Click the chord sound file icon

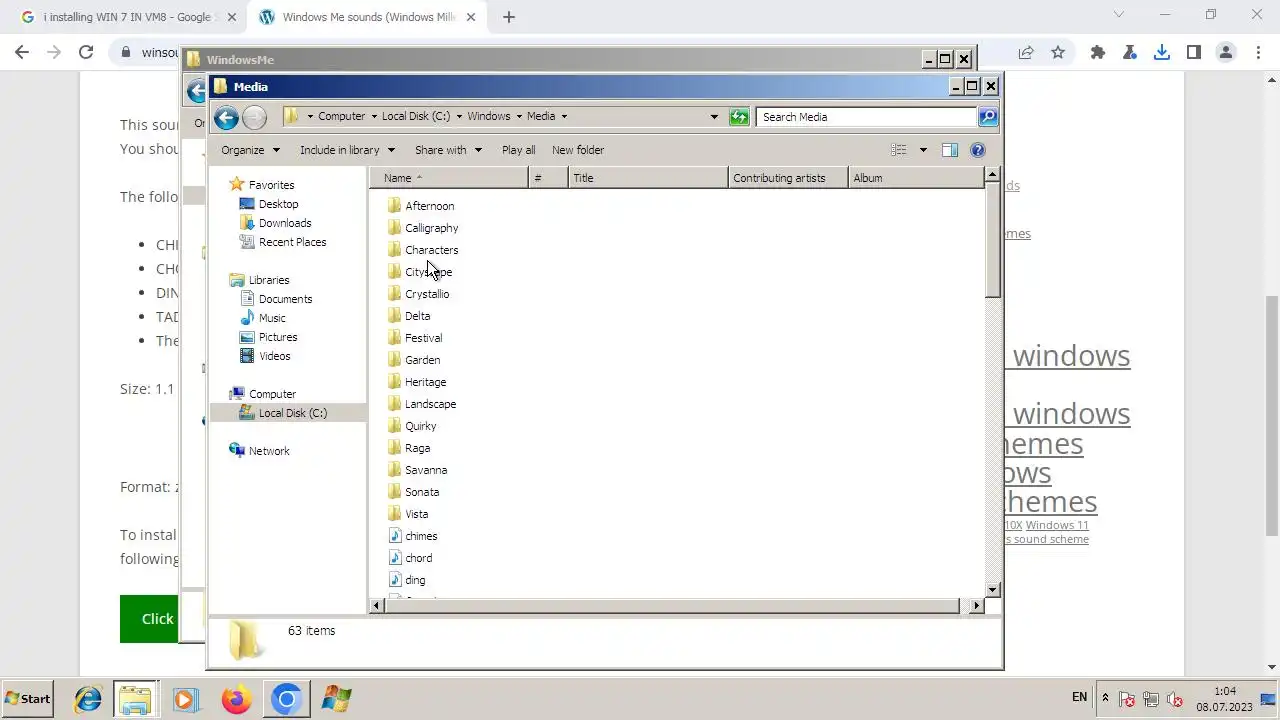[x=395, y=558]
